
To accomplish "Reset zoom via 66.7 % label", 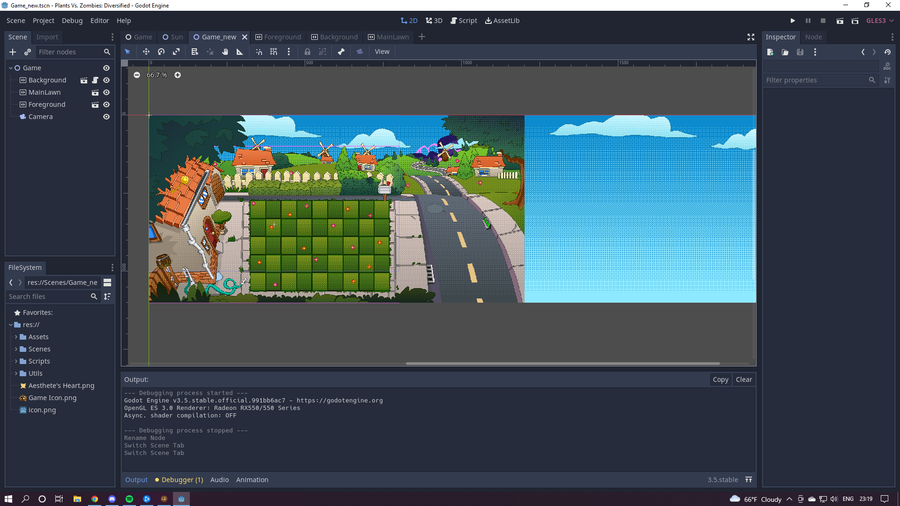I will 157,75.
